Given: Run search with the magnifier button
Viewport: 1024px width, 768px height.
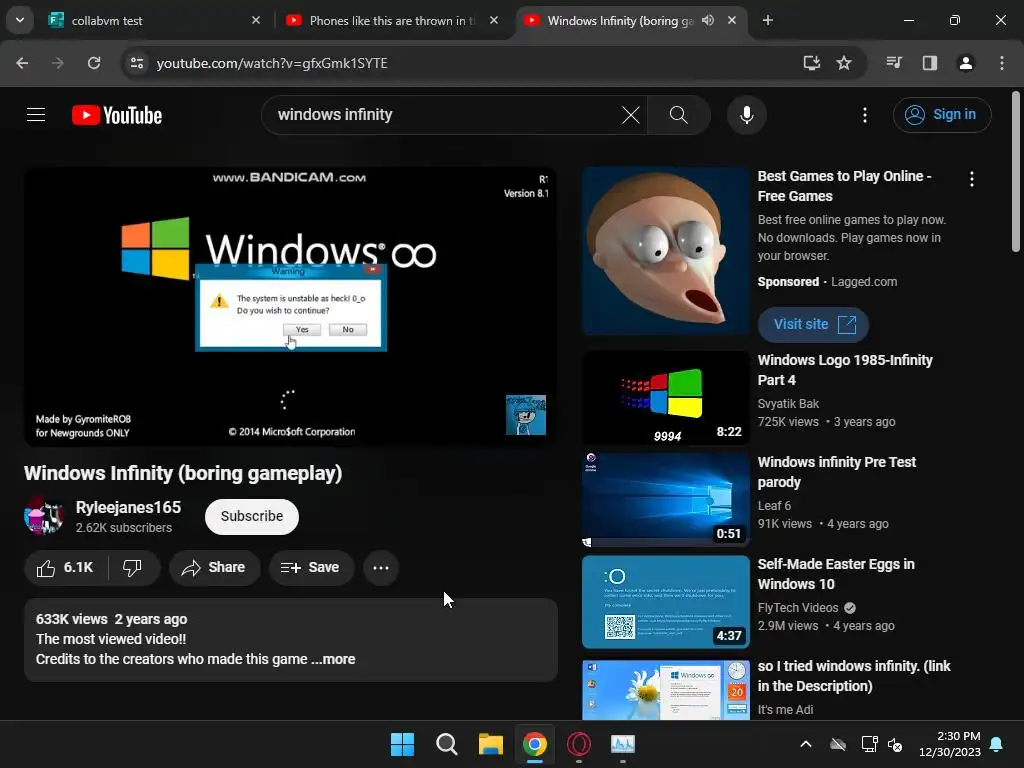Looking at the screenshot, I should tap(679, 116).
